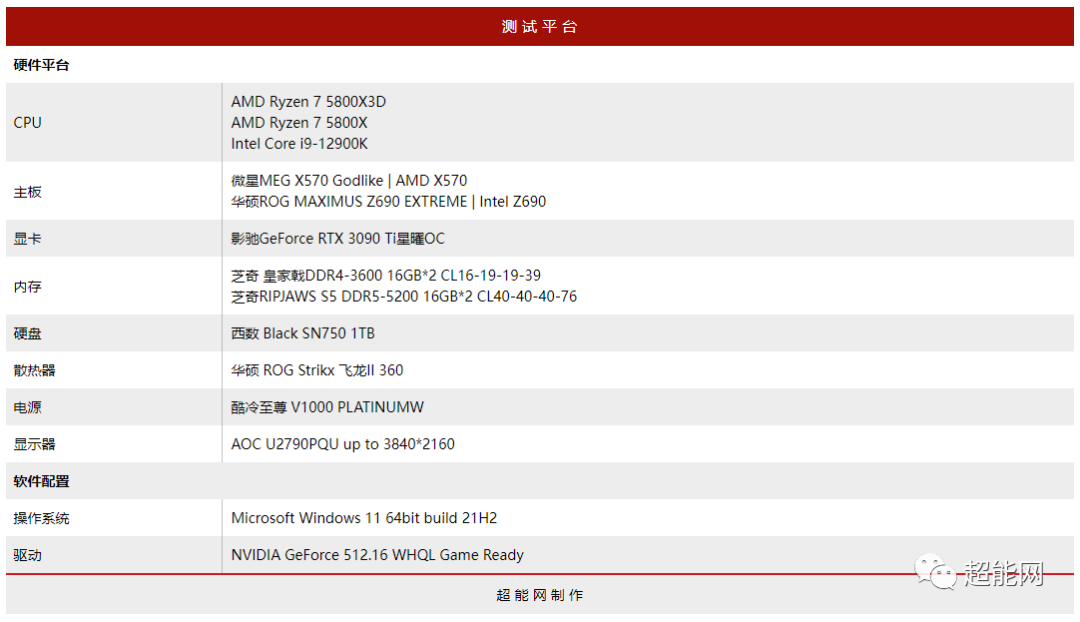Click the 散热器 row label
This screenshot has width=1080, height=622.
tap(34, 371)
